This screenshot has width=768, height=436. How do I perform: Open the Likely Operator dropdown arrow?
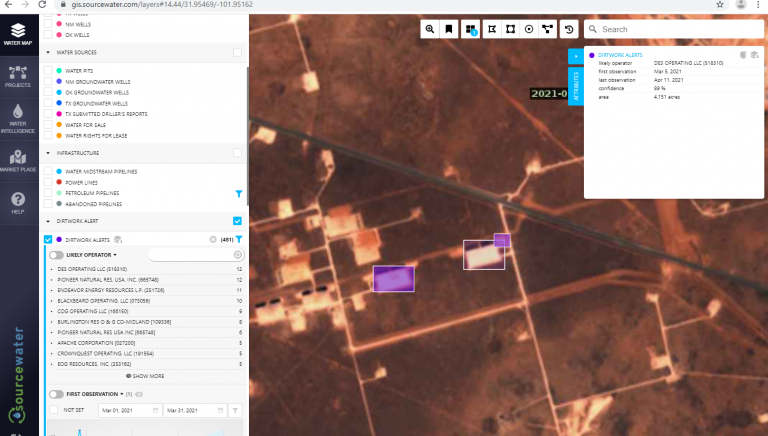click(115, 255)
